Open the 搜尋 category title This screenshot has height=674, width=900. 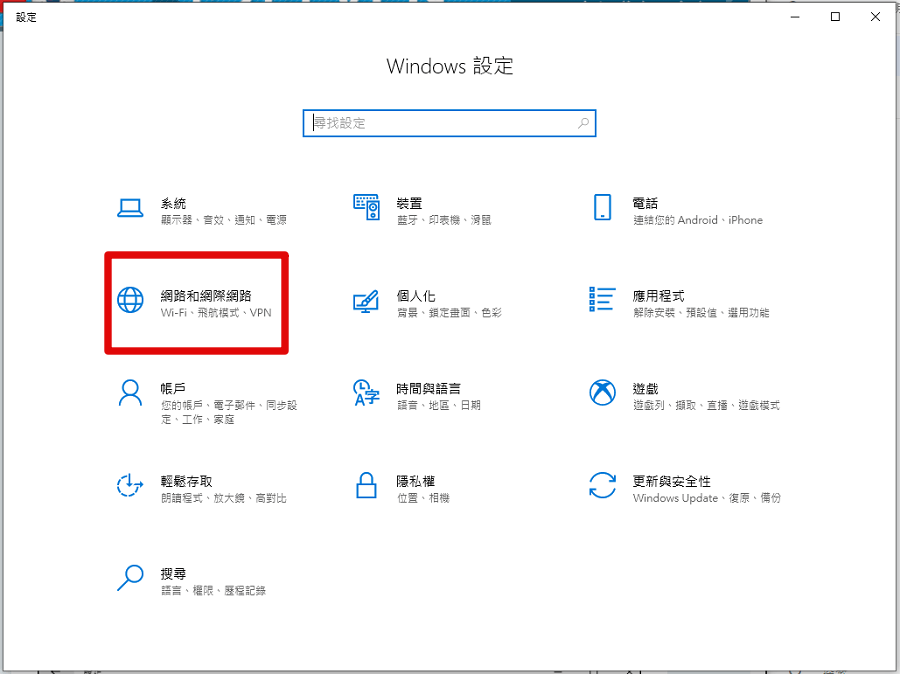pos(173,574)
